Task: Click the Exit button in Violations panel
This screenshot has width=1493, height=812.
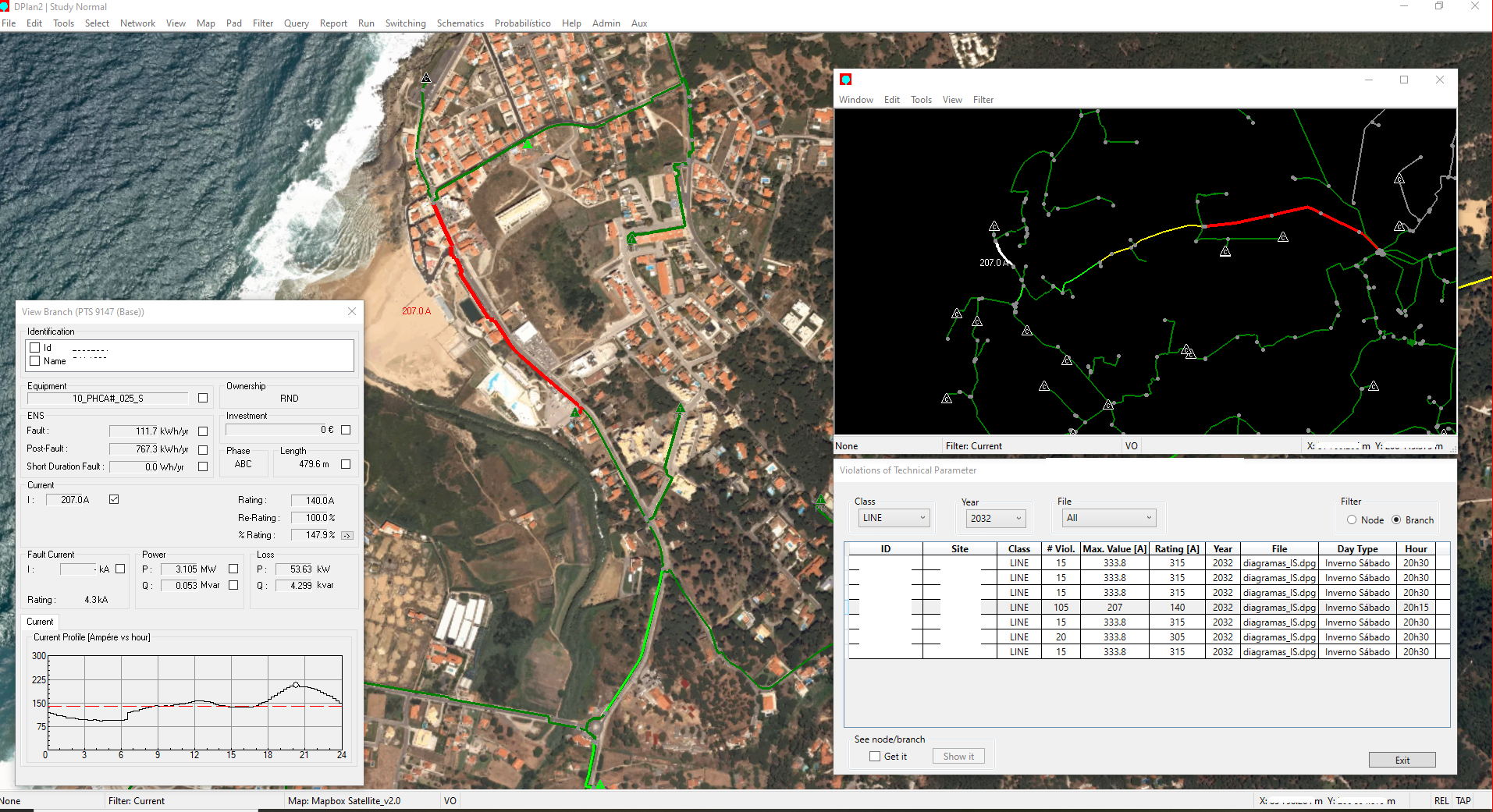Action: 1402,760
